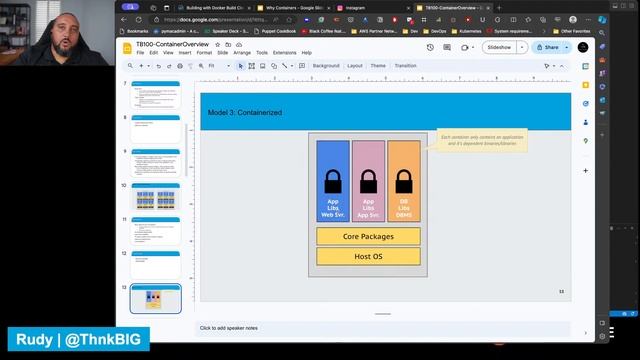Get add-ons with plus icon
The width and height of the screenshot is (640, 360).
[585, 171]
